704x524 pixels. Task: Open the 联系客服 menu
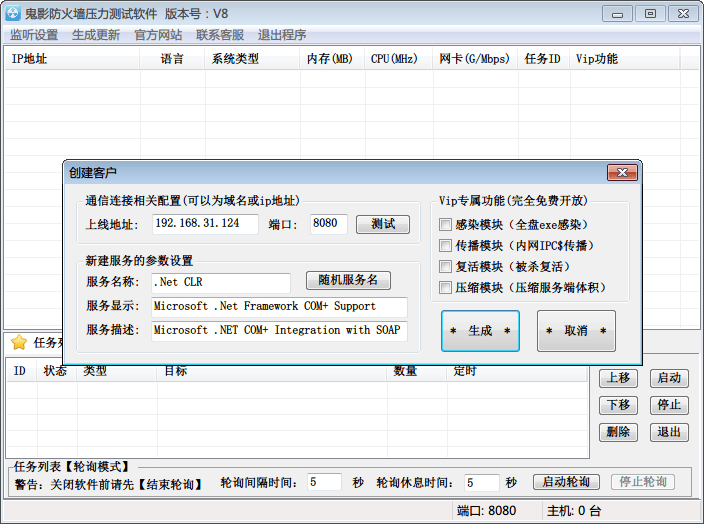(220, 35)
